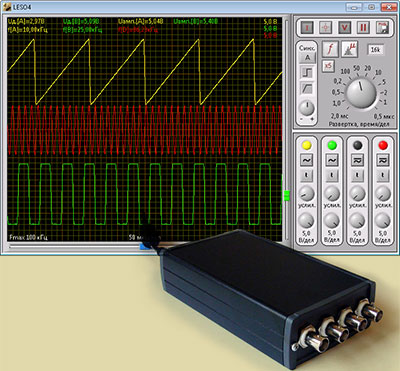The height and width of the screenshot is (371, 400).
Task: Turn the green channel volts-per-division knob
Action: click(x=332, y=221)
